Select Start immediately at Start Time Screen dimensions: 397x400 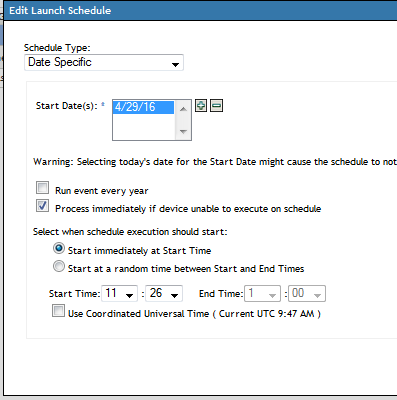(59, 248)
